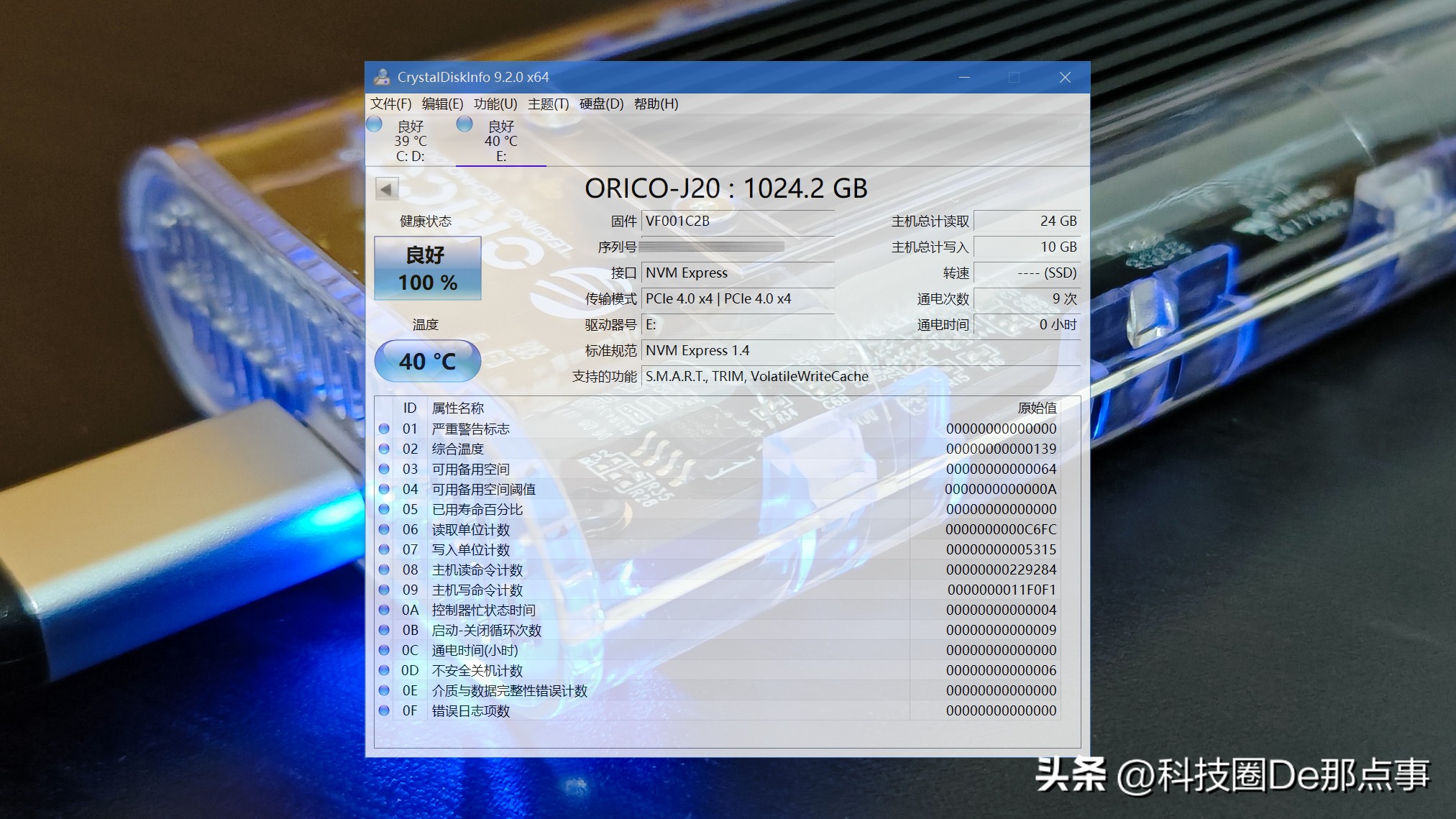Open the 功能(U) menu
Screen dimensions: 1456x819
click(x=495, y=104)
